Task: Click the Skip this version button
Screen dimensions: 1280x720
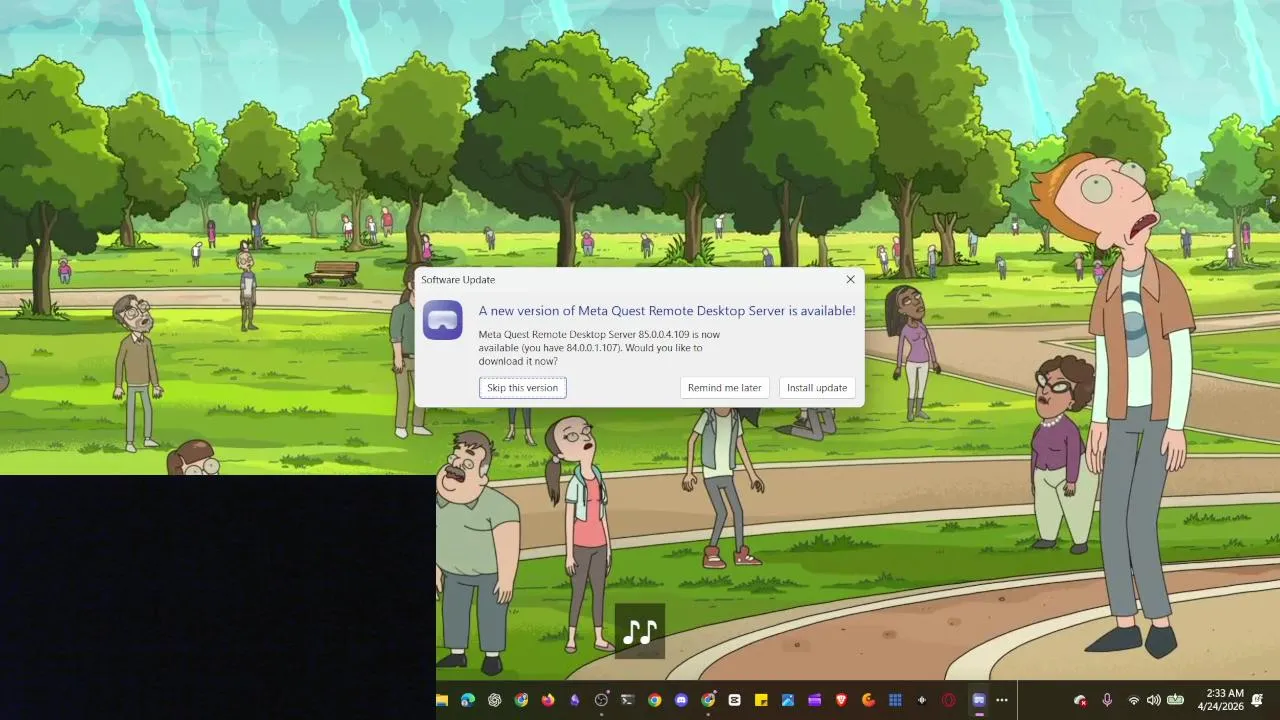Action: [522, 388]
